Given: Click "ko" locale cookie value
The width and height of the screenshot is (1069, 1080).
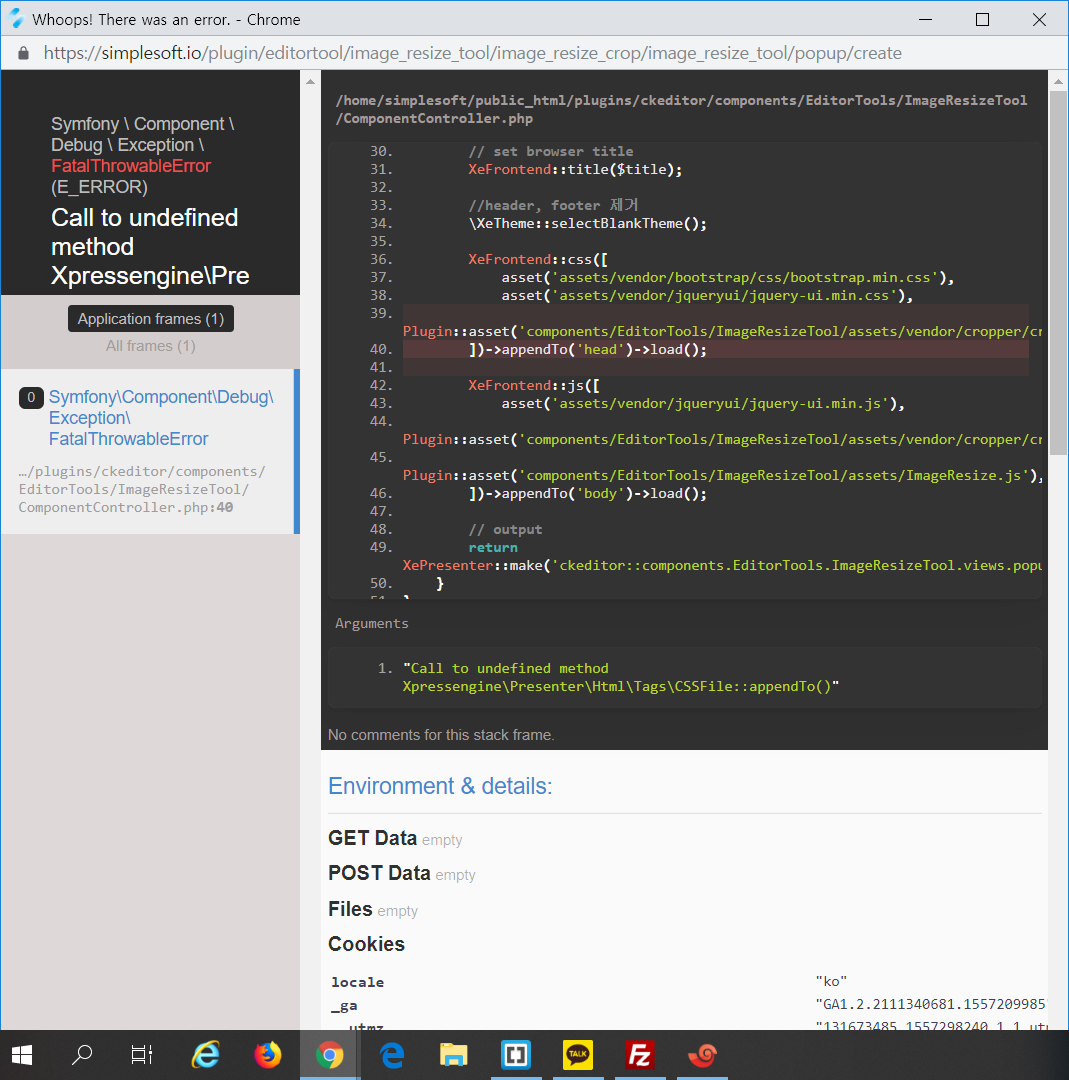Looking at the screenshot, I should pyautogui.click(x=831, y=981).
